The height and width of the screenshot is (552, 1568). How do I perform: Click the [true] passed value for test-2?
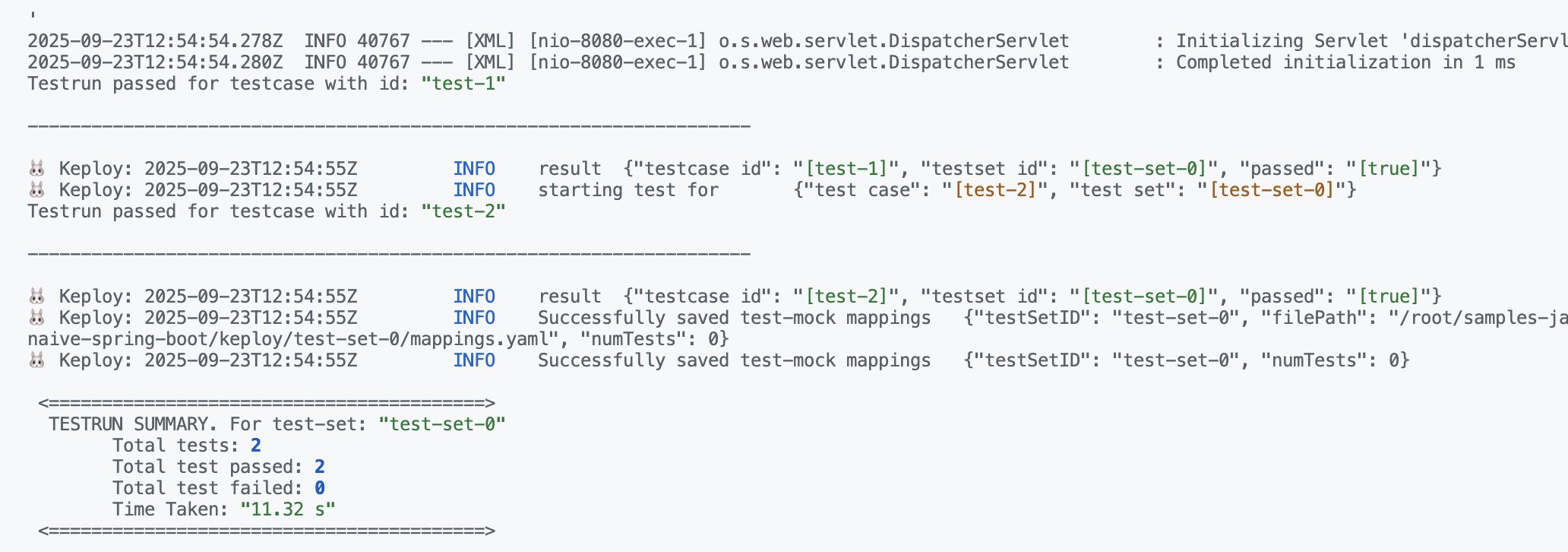[x=1389, y=297]
